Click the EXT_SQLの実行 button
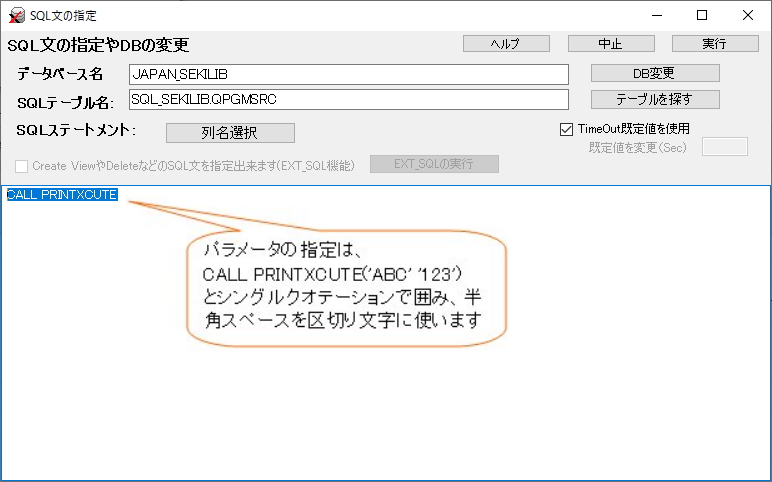This screenshot has width=772, height=482. tap(434, 164)
